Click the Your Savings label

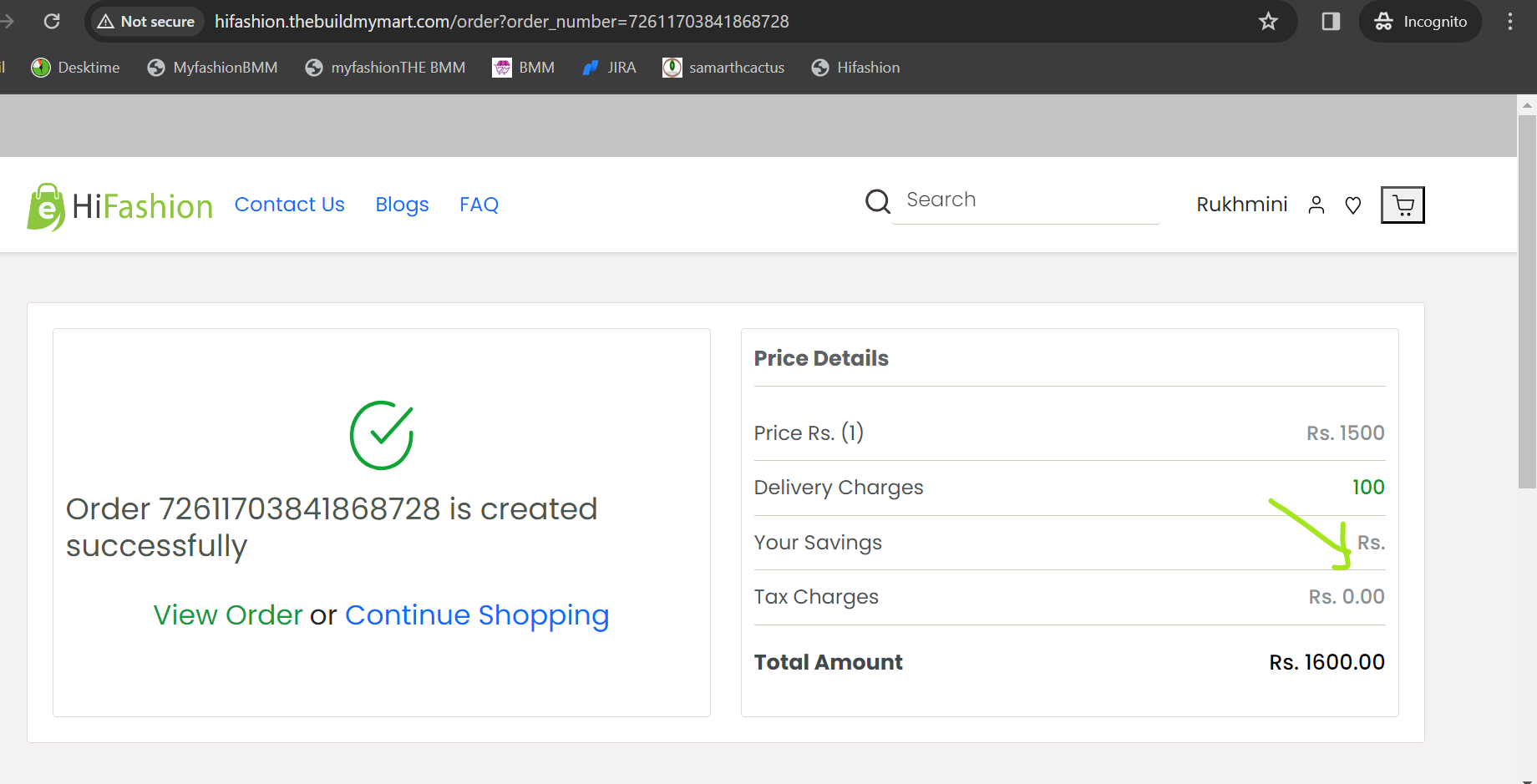[x=818, y=543]
